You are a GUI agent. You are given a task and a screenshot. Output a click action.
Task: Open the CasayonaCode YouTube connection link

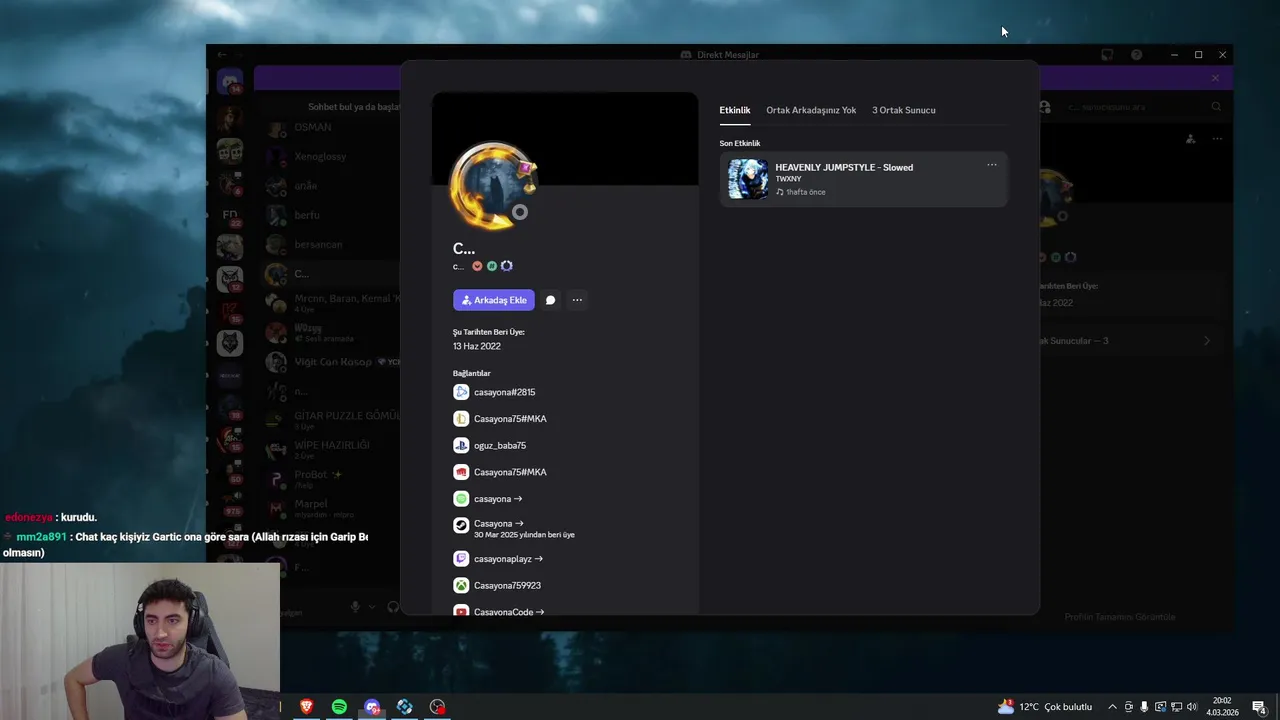pos(509,611)
